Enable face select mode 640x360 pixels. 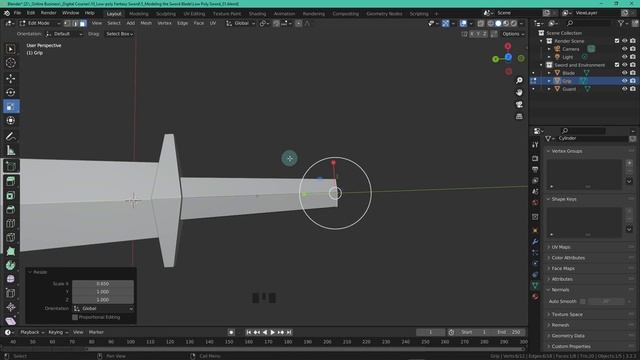pyautogui.click(x=83, y=23)
